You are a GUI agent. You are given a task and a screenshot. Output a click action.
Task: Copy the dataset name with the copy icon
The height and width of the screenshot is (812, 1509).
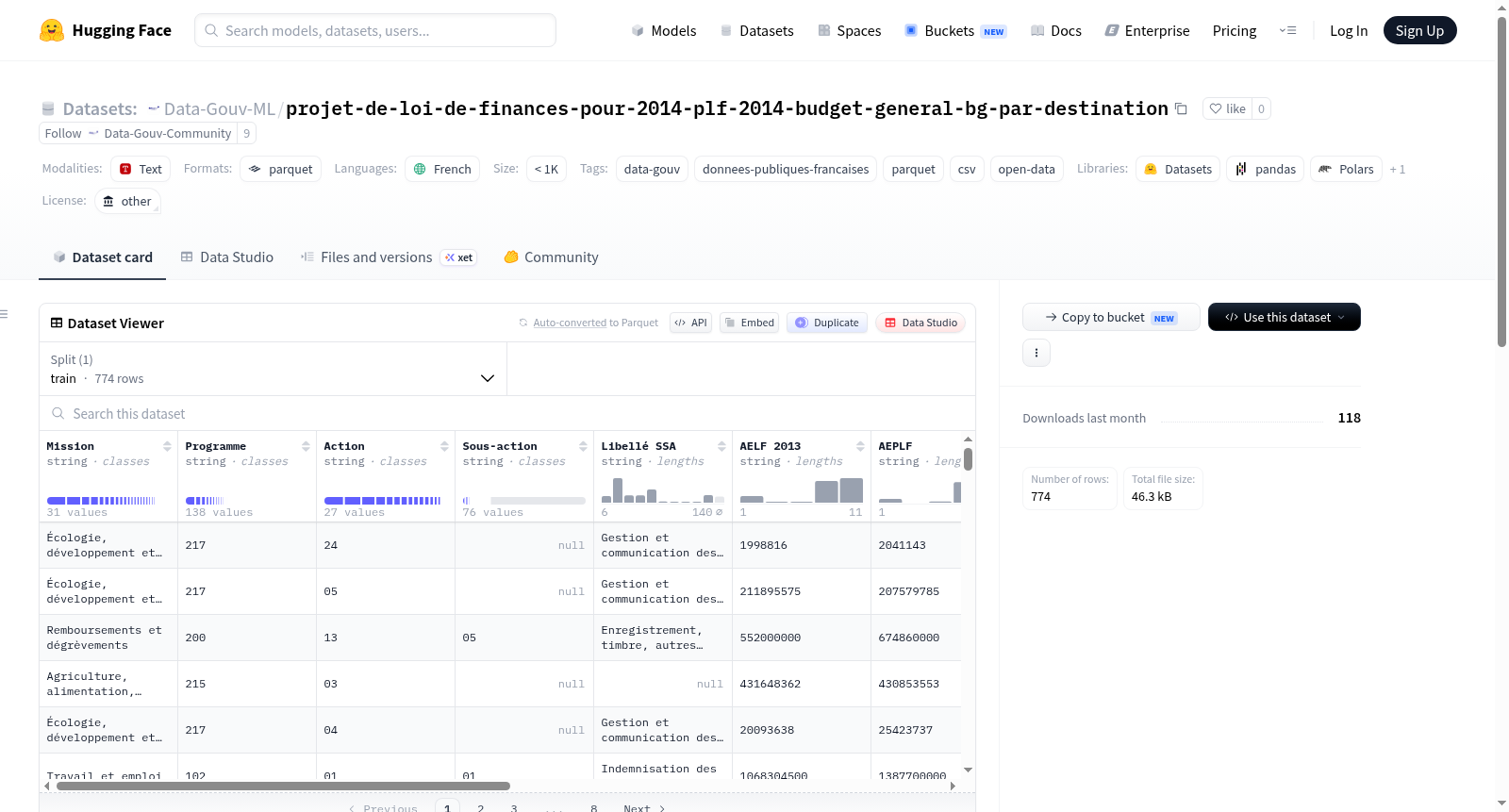(1181, 108)
